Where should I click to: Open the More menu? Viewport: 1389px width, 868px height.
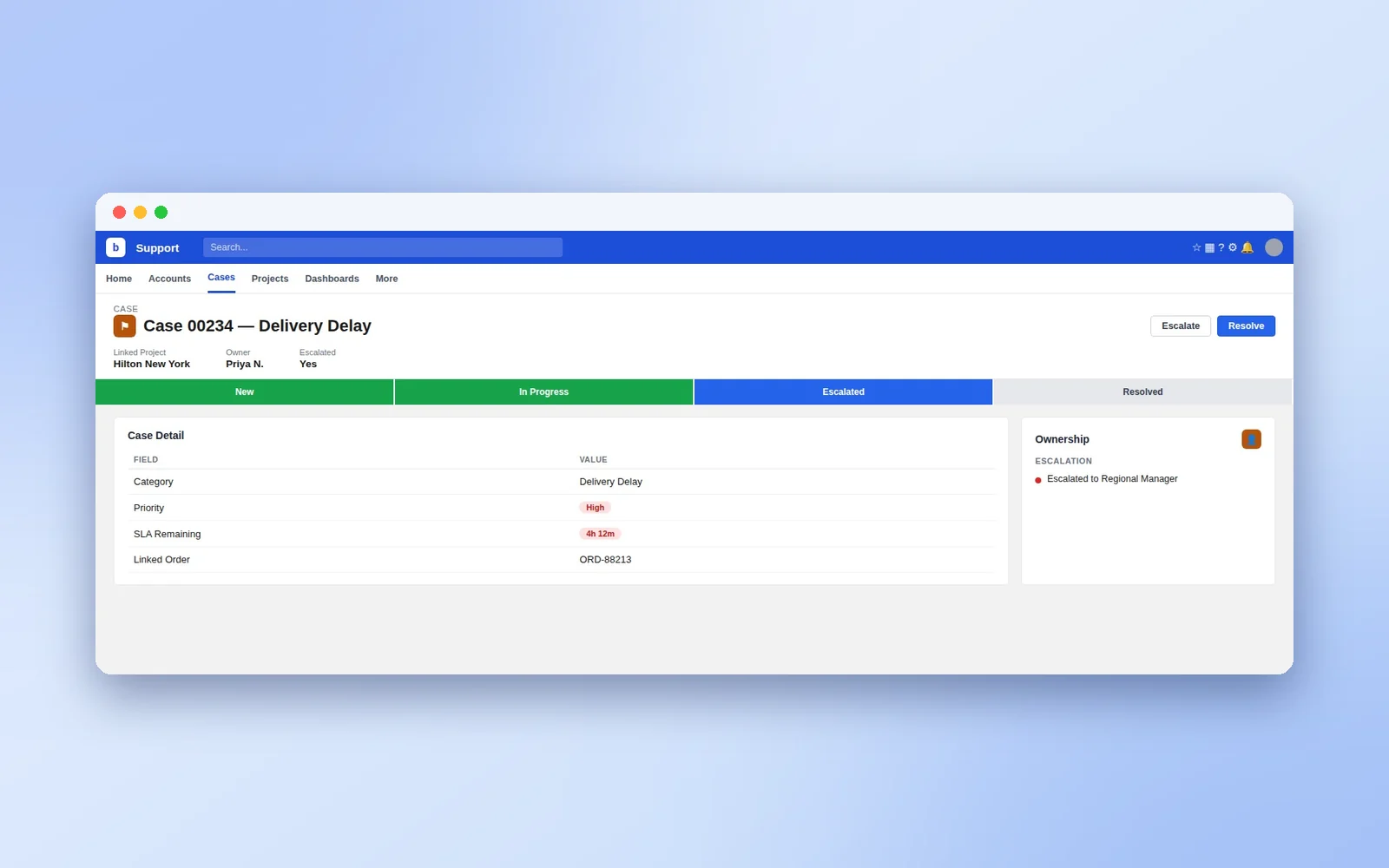pyautogui.click(x=386, y=279)
